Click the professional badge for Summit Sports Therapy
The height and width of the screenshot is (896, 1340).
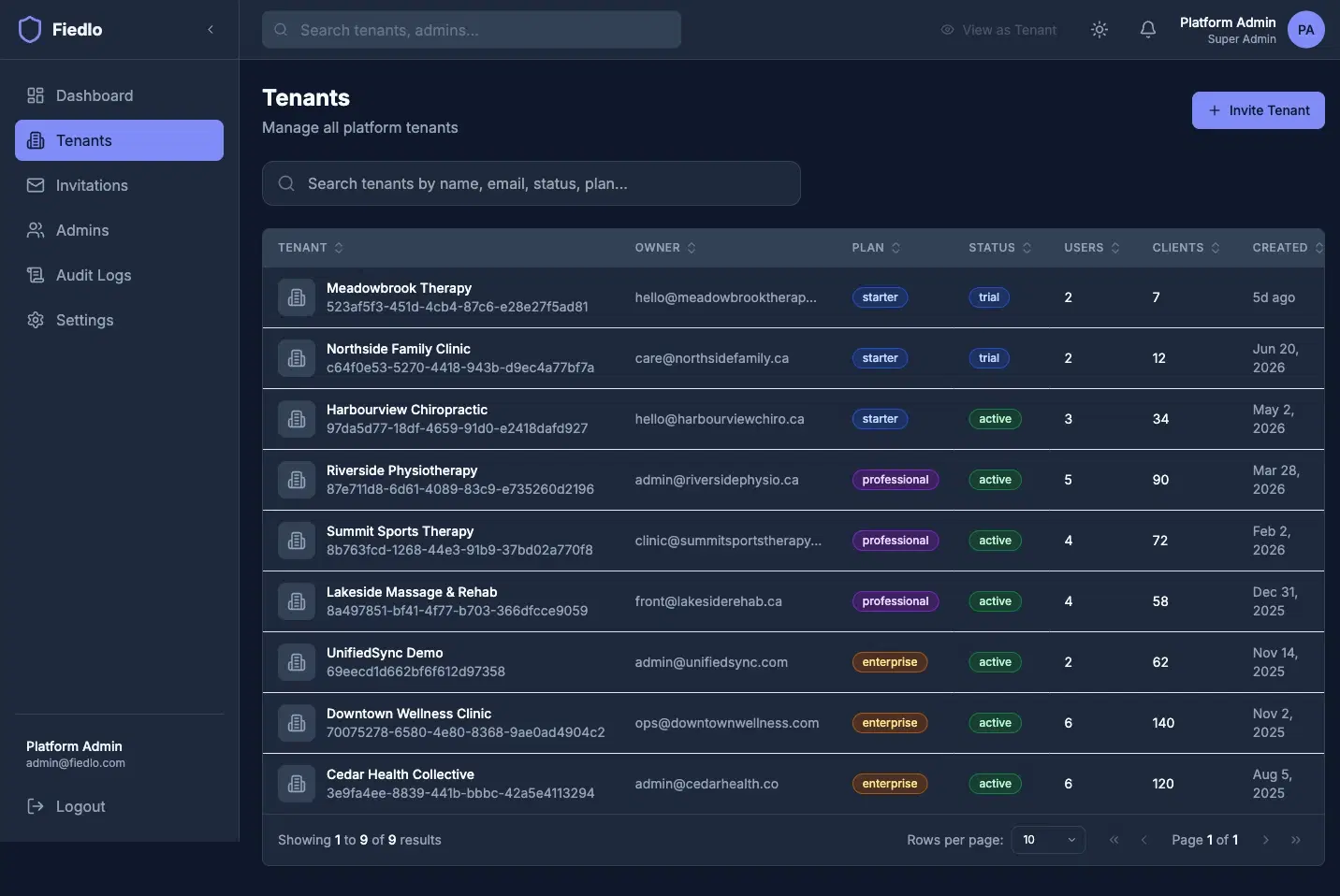[896, 541]
